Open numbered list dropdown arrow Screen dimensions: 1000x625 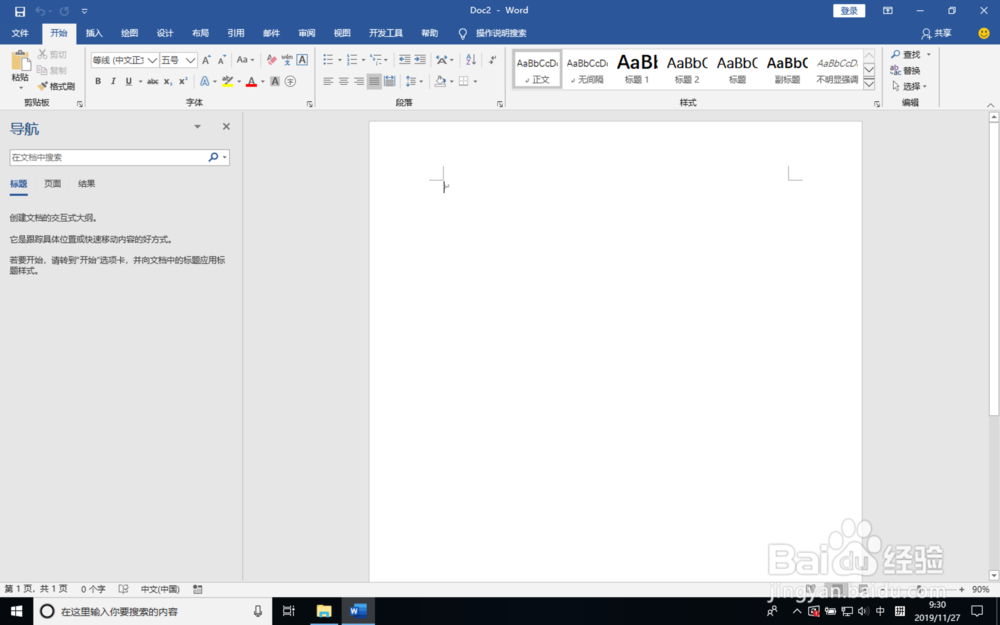point(363,60)
